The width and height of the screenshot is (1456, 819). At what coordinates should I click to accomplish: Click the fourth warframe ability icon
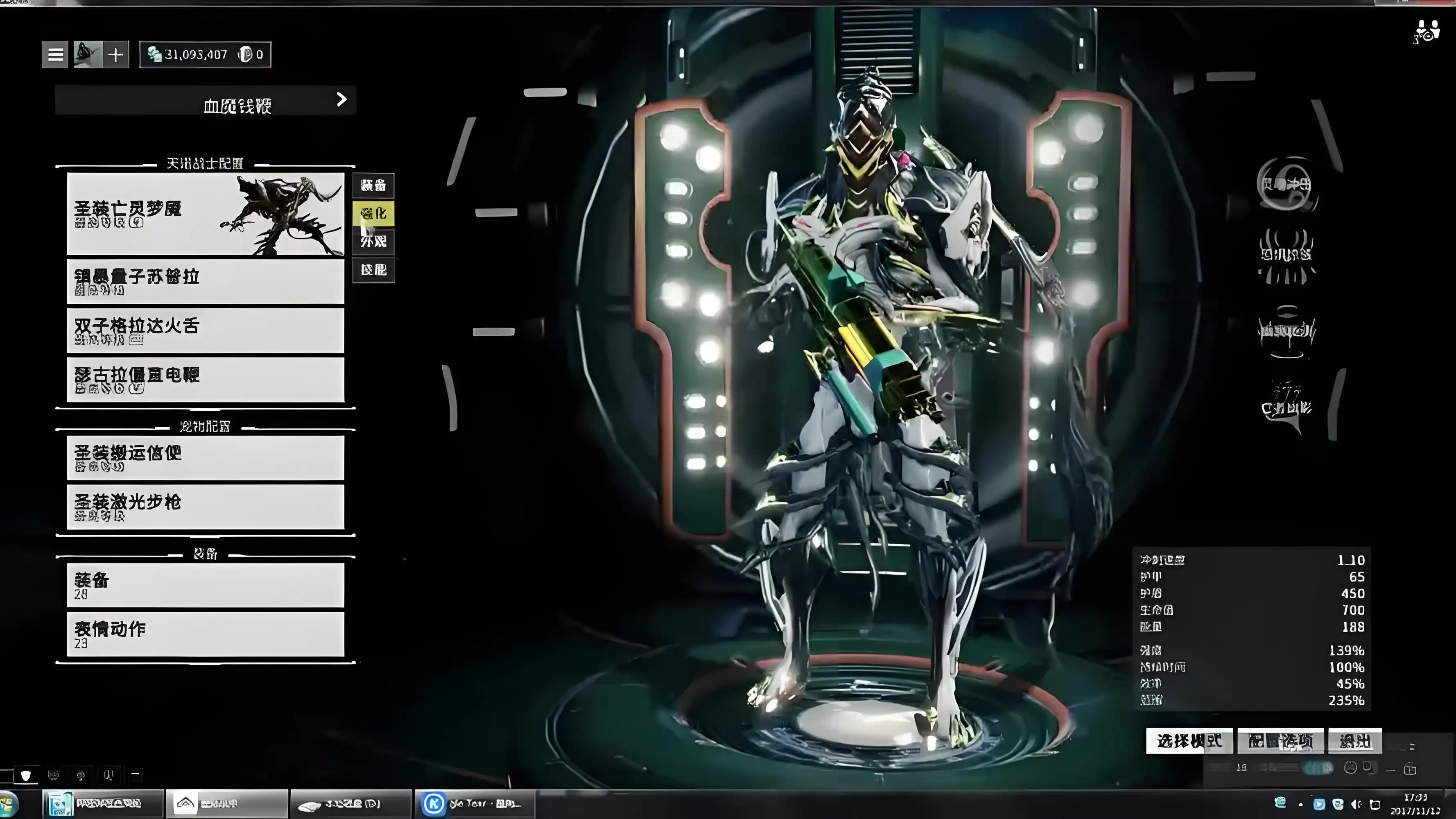(1287, 406)
